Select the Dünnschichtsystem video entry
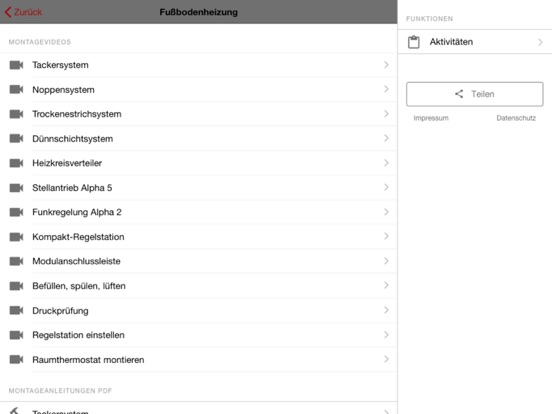 point(199,138)
